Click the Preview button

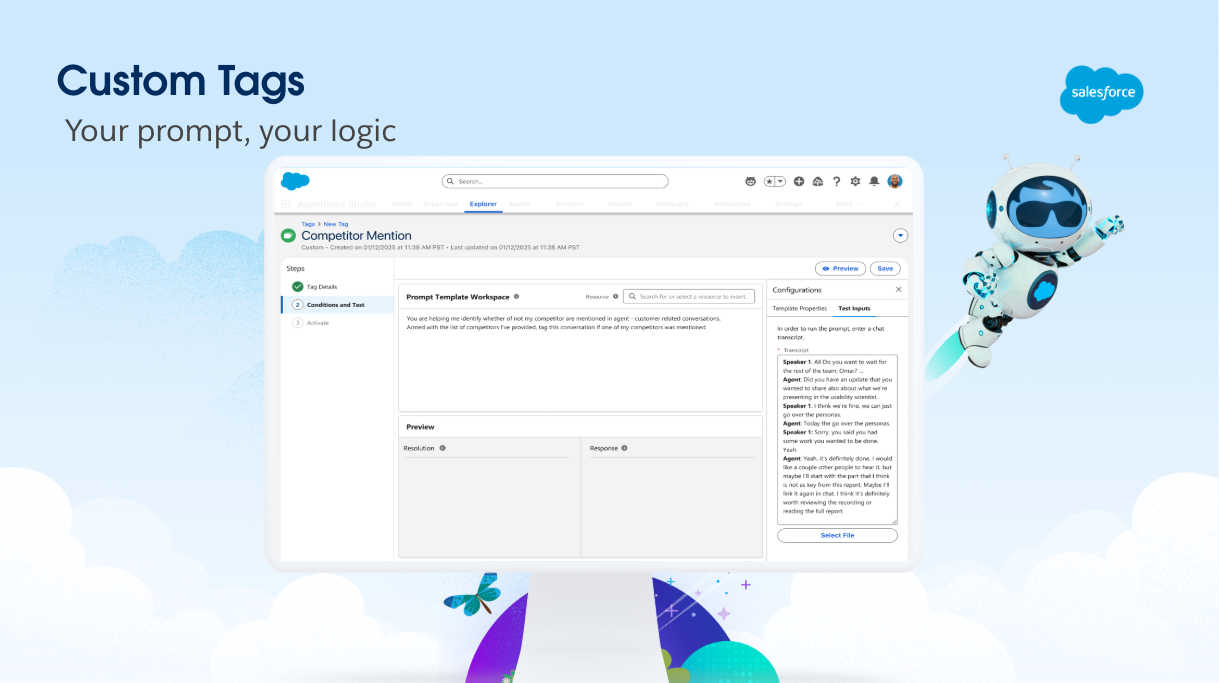tap(840, 269)
